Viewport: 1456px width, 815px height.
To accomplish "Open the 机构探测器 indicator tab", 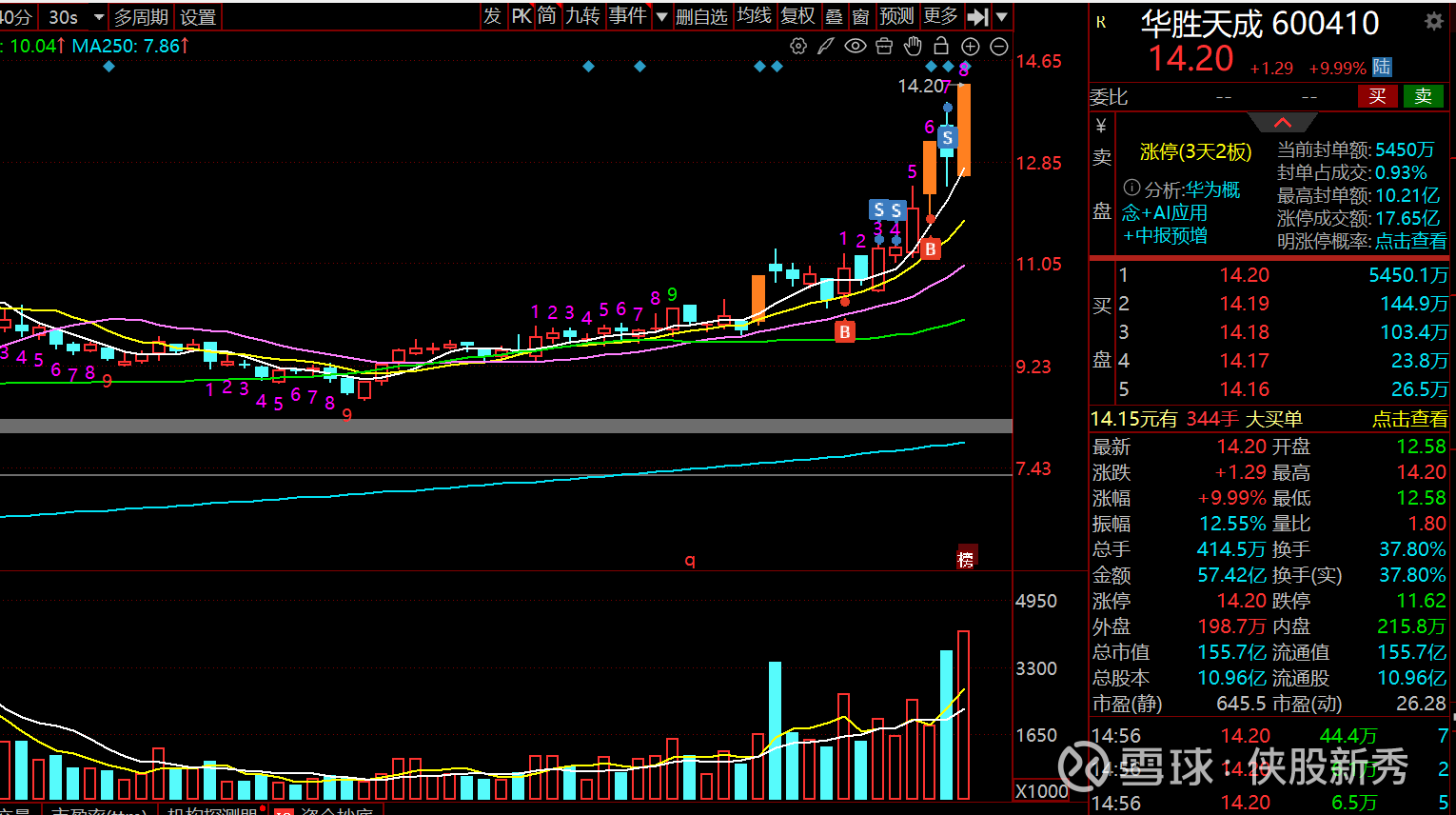I will [x=212, y=810].
